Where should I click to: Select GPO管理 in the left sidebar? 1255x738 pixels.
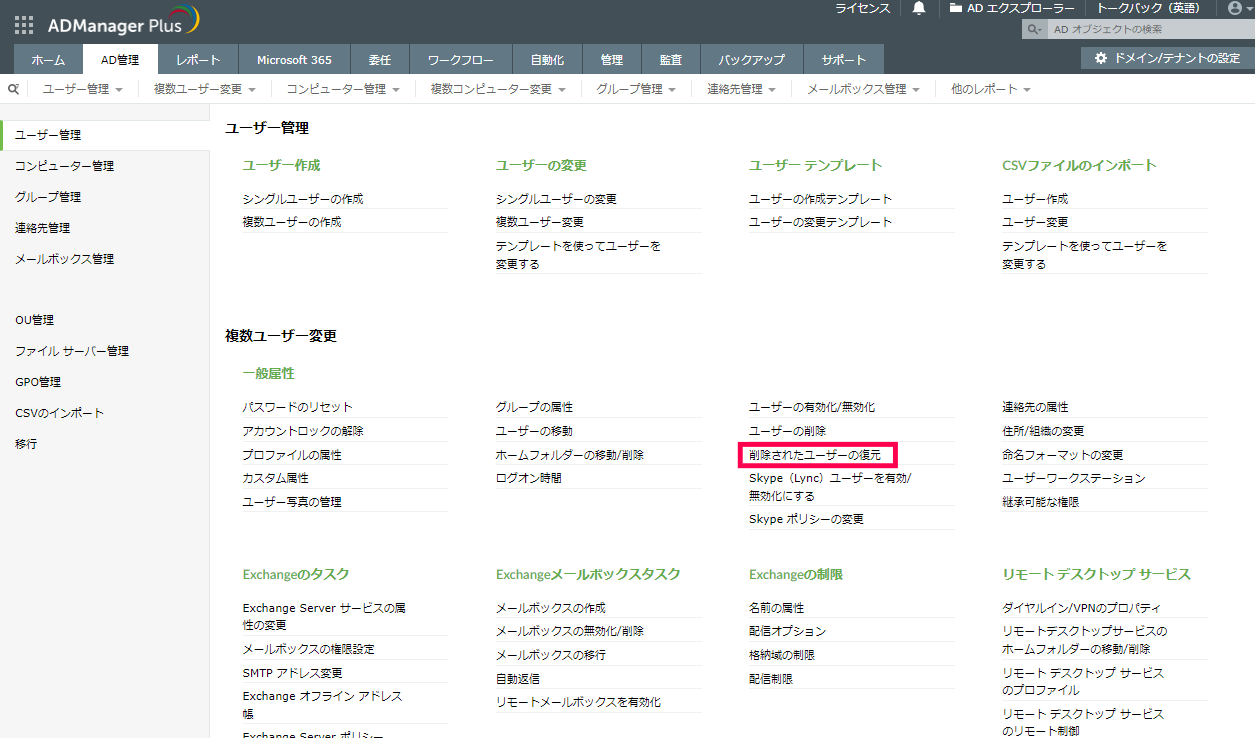38,382
